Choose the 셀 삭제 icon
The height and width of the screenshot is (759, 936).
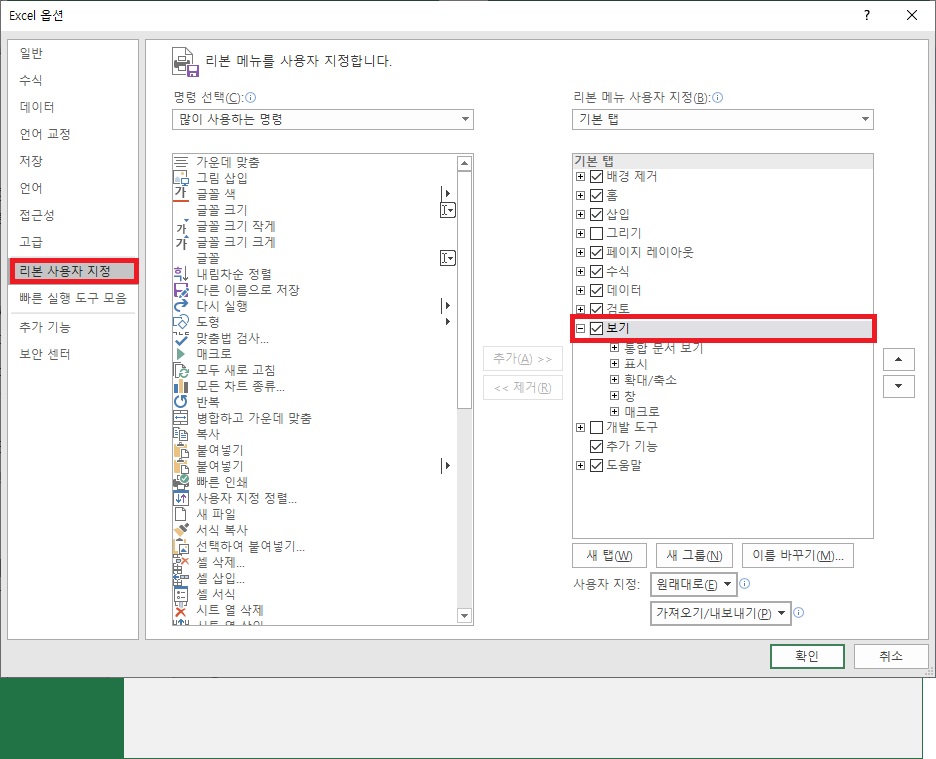[180, 562]
